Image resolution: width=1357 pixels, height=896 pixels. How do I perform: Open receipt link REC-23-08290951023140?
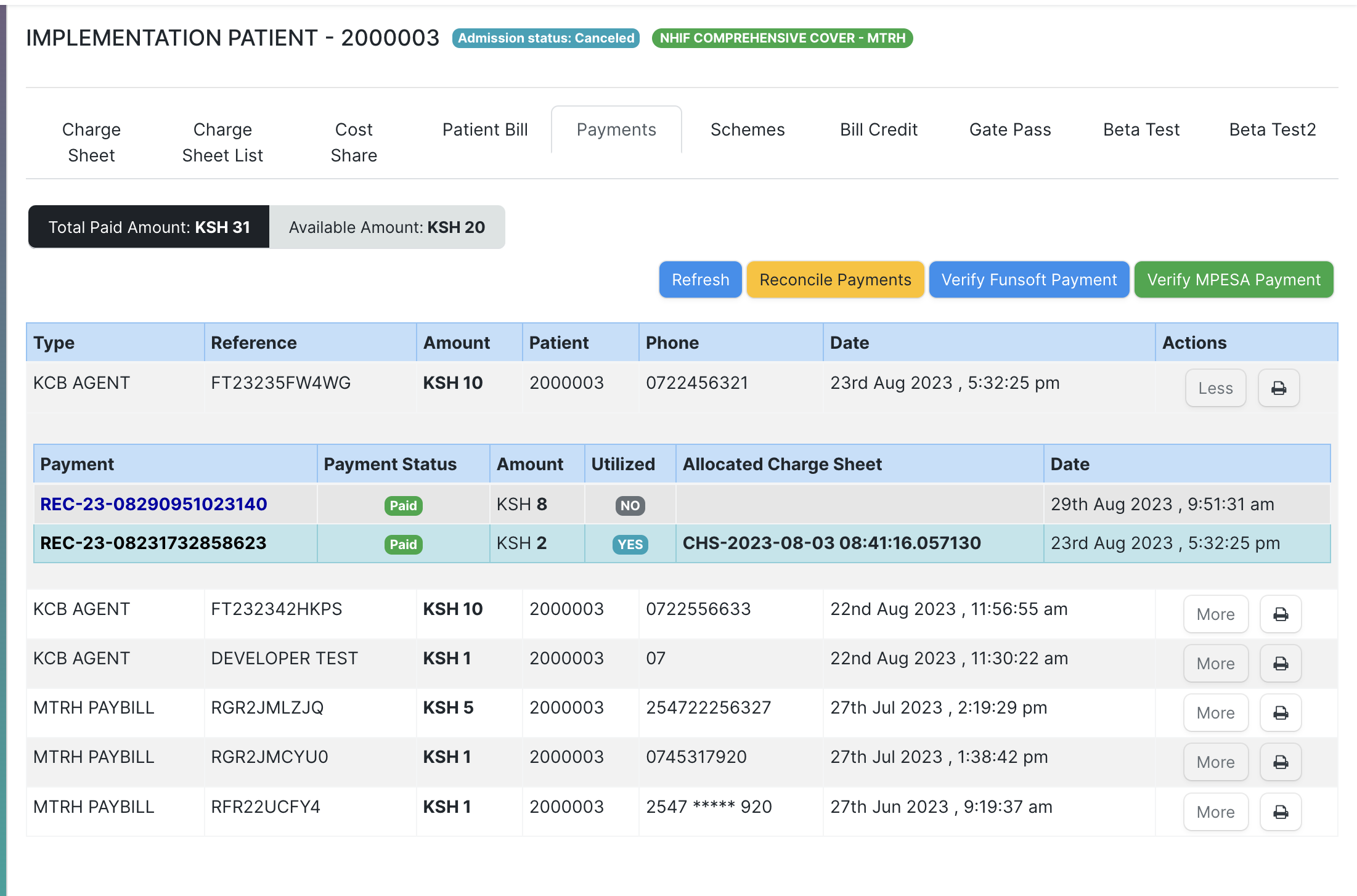[x=153, y=504]
